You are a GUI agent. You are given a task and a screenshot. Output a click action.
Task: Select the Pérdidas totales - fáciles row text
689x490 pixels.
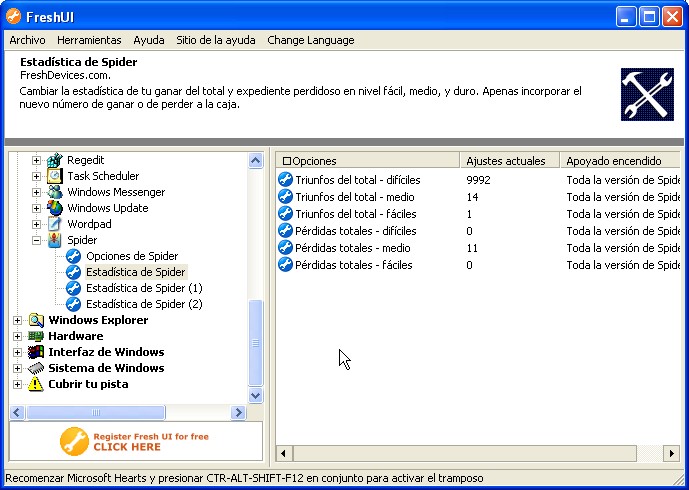(354, 265)
